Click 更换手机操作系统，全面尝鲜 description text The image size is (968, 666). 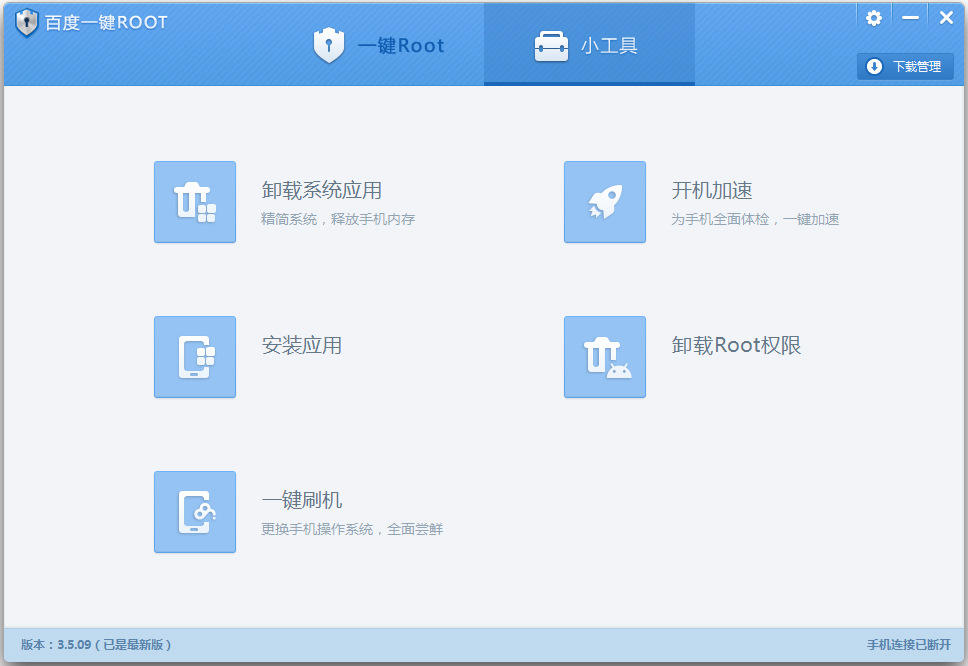tap(352, 529)
